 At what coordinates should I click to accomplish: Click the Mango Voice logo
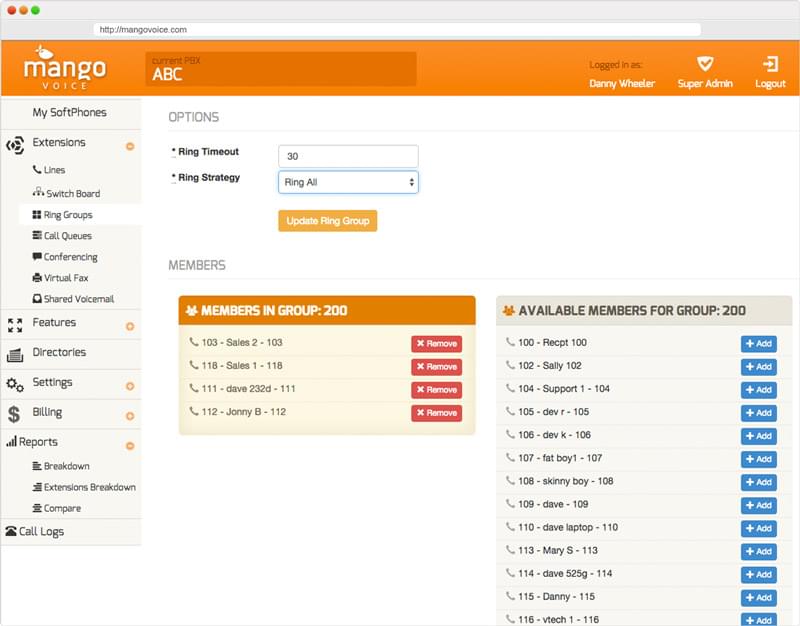65,68
